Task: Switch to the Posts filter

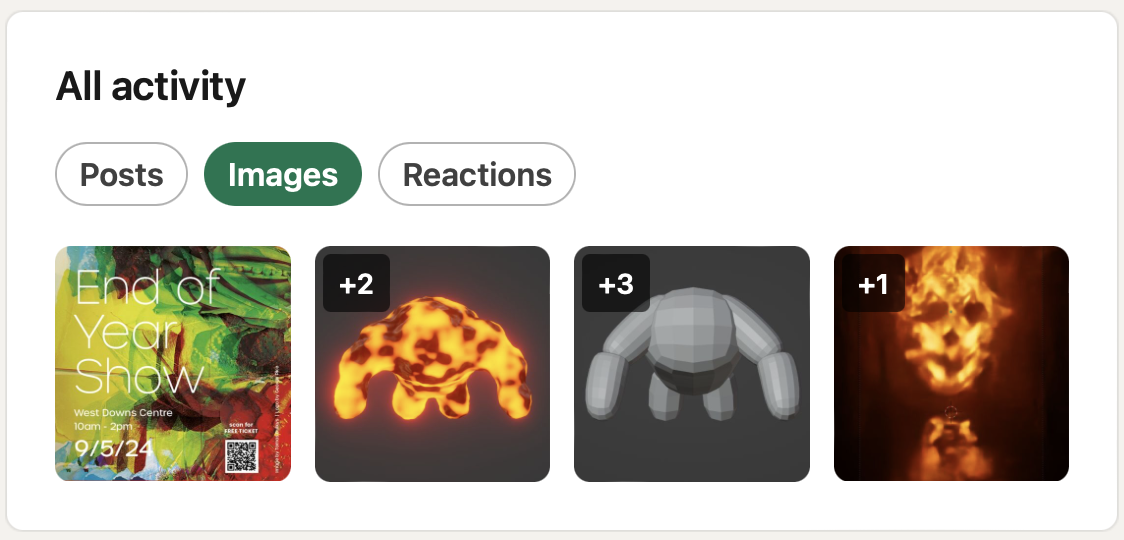Action: tap(121, 174)
